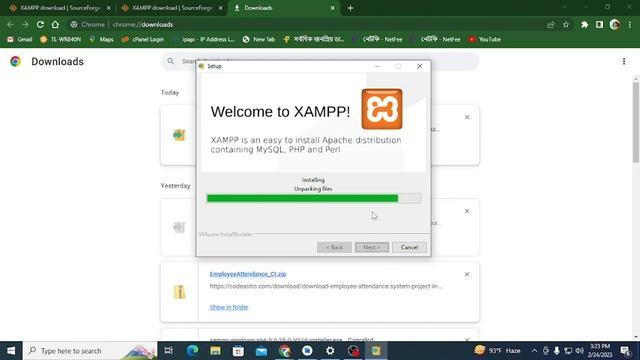Open Microsoft Store from taskbar
This screenshot has height=360, width=640.
pyautogui.click(x=238, y=351)
